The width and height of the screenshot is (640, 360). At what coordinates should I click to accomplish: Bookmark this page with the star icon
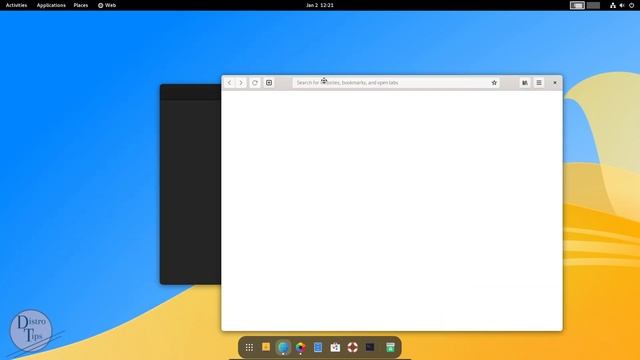494,83
